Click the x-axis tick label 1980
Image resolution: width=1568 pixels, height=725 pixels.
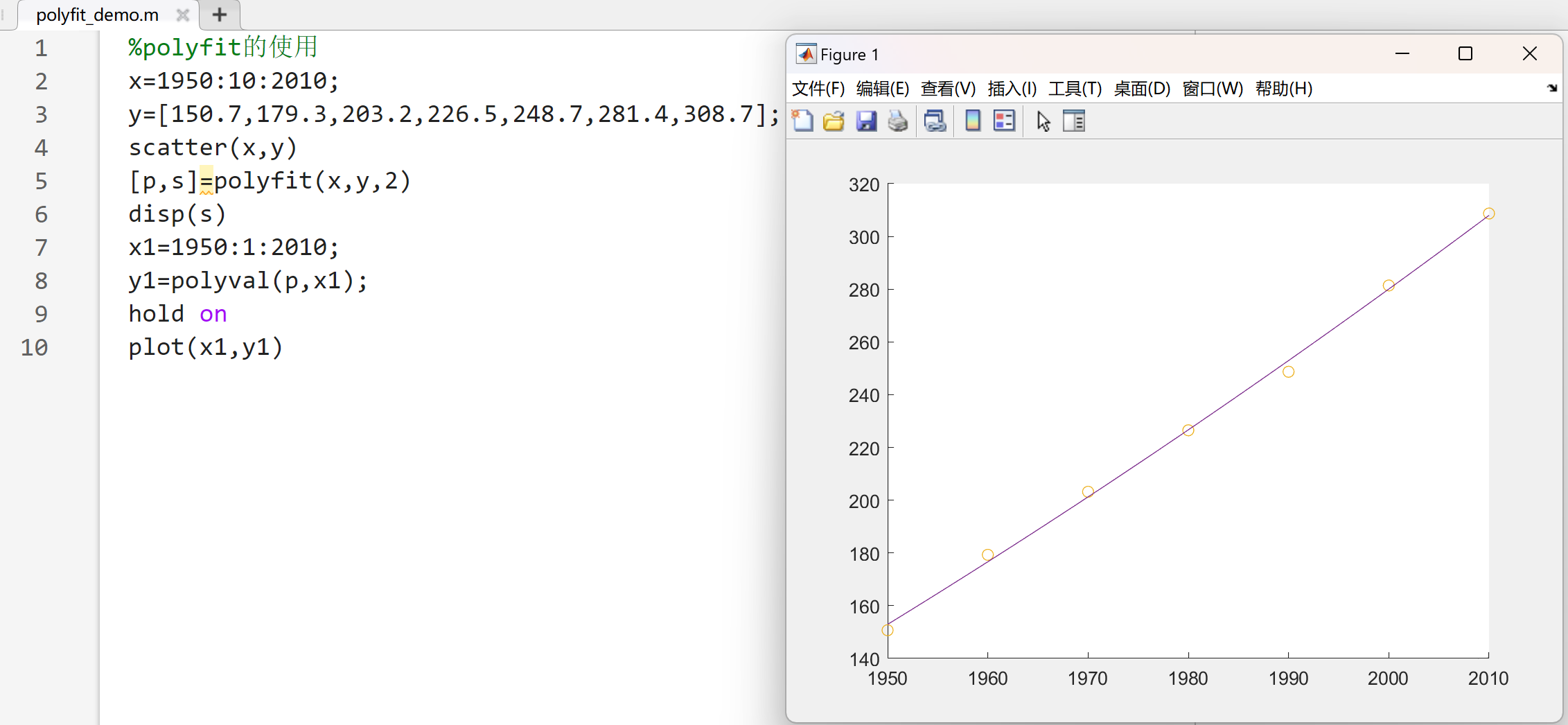click(x=1188, y=679)
